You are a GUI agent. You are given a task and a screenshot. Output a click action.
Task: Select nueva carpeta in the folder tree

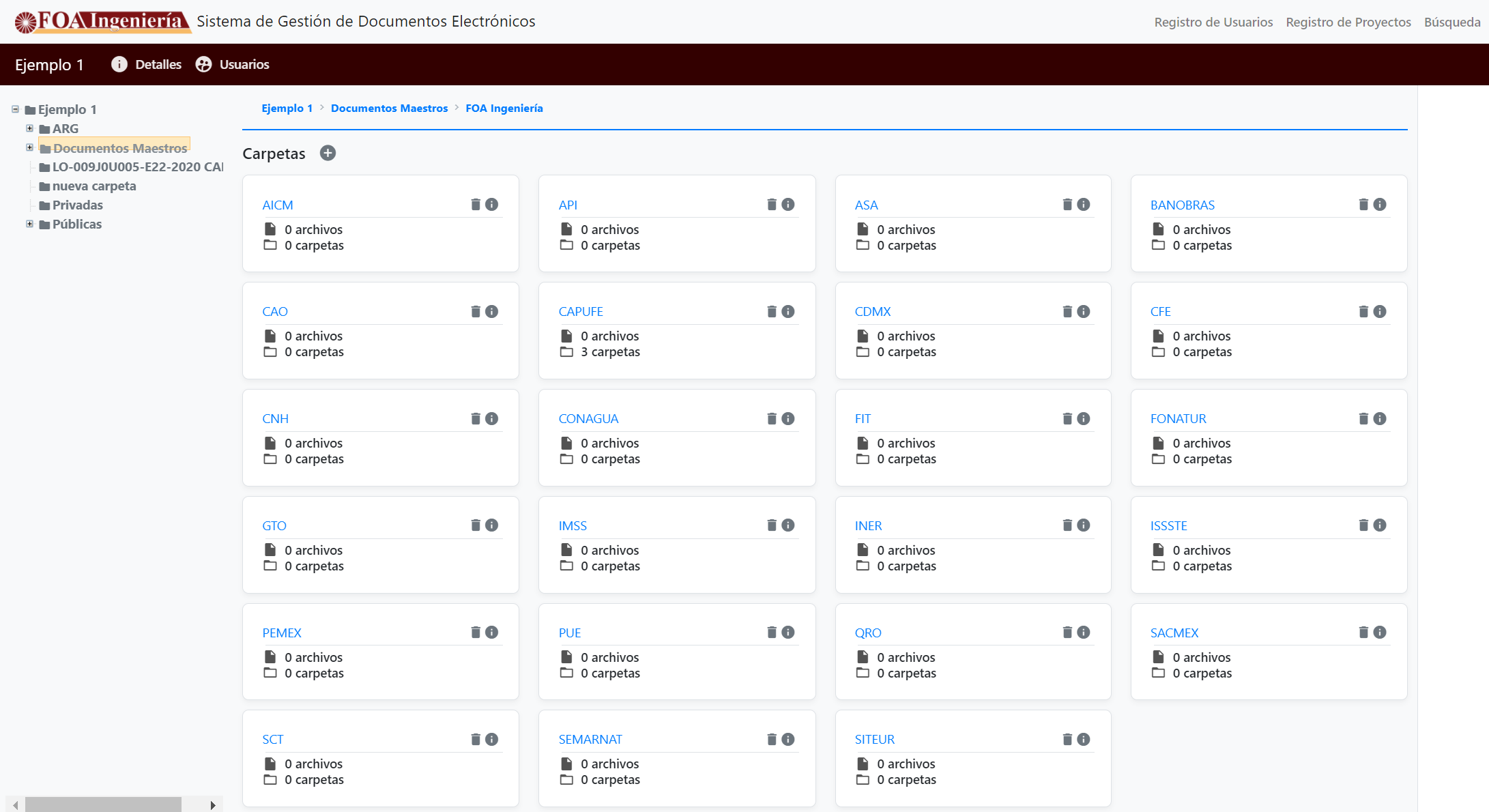point(87,186)
